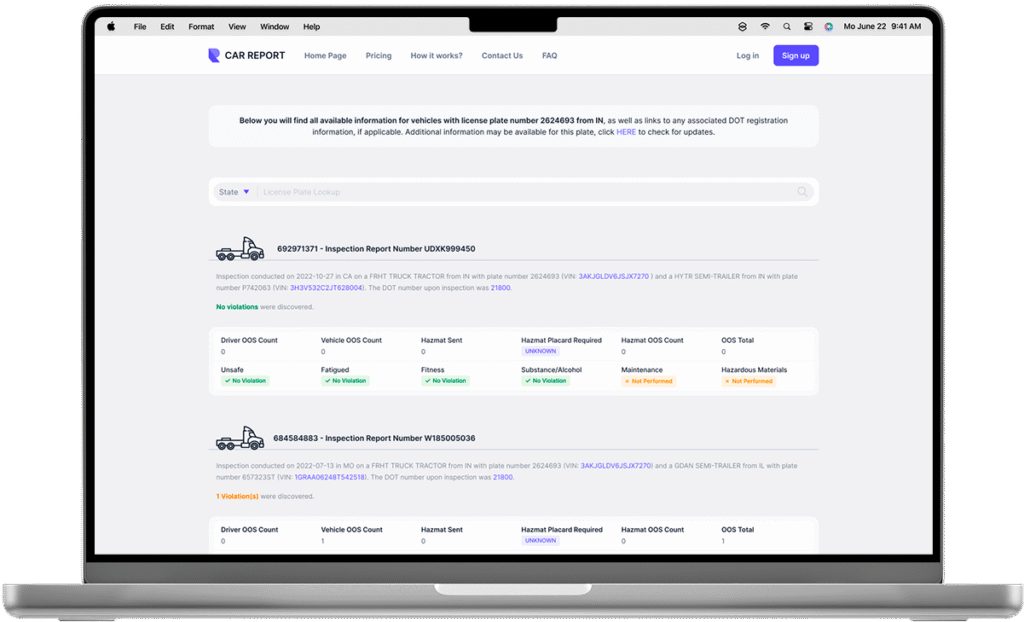Open the FAQ navigation link
Viewport: 1024px width, 622px height.
pyautogui.click(x=549, y=56)
